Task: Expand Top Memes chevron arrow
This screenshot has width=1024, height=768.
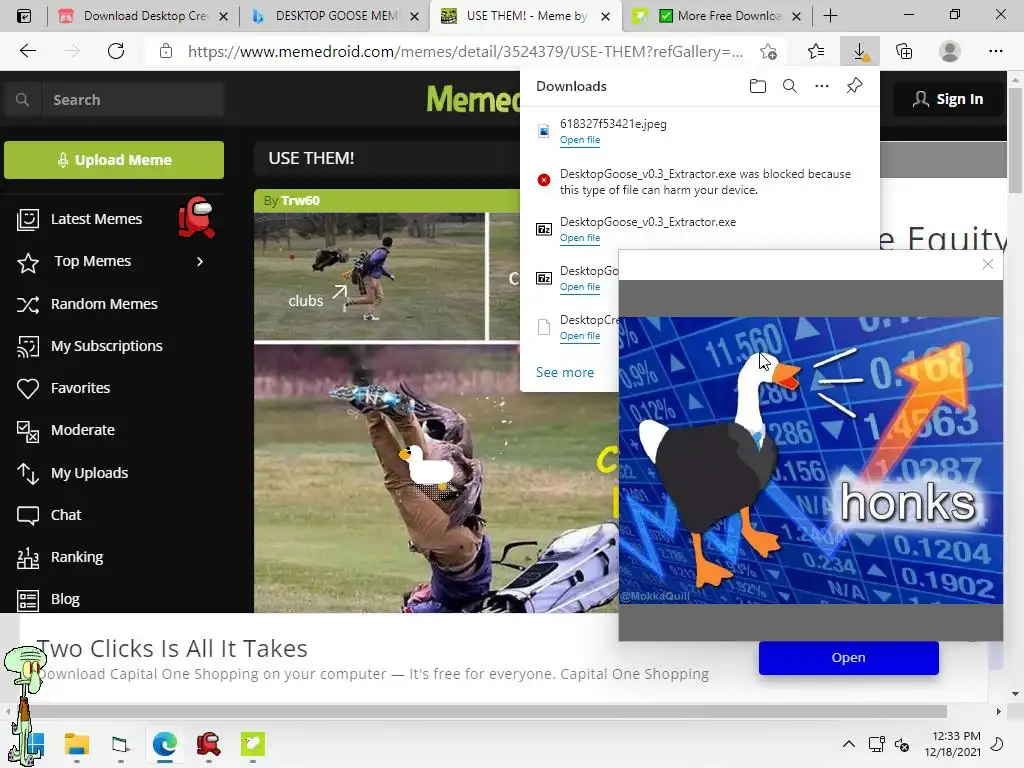Action: click(x=200, y=261)
